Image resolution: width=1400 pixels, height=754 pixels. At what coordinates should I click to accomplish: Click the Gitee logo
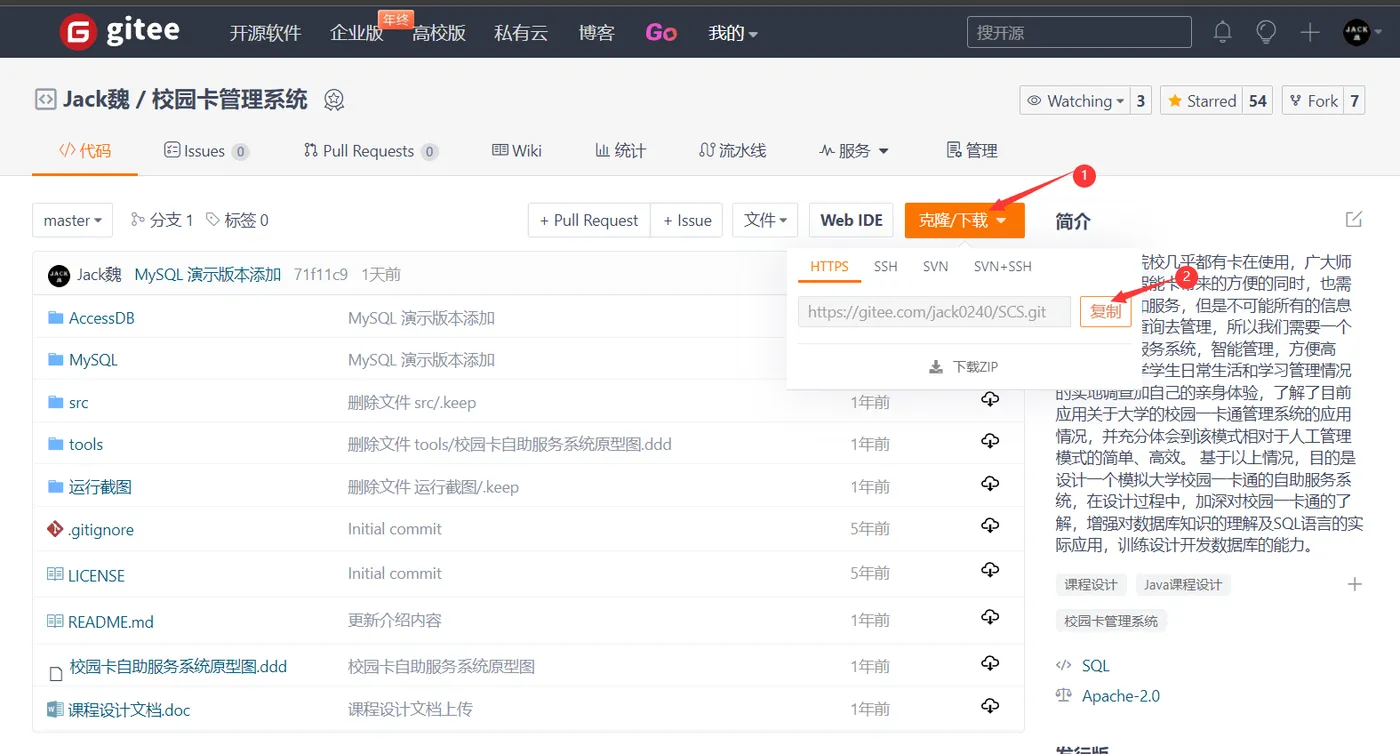[x=120, y=31]
